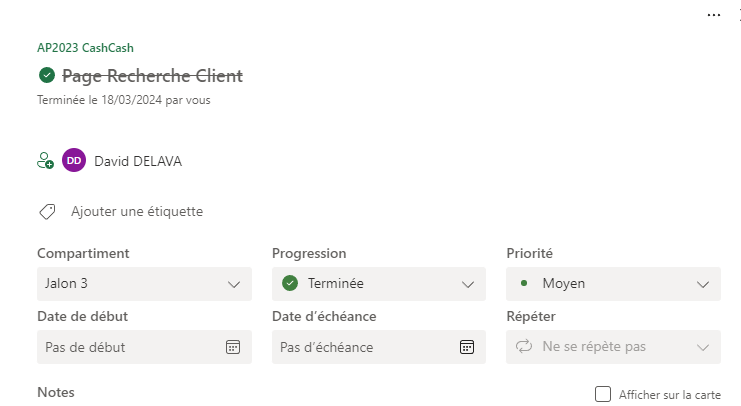Click the Pas de début date field
This screenshot has width=741, height=406.
130,347
